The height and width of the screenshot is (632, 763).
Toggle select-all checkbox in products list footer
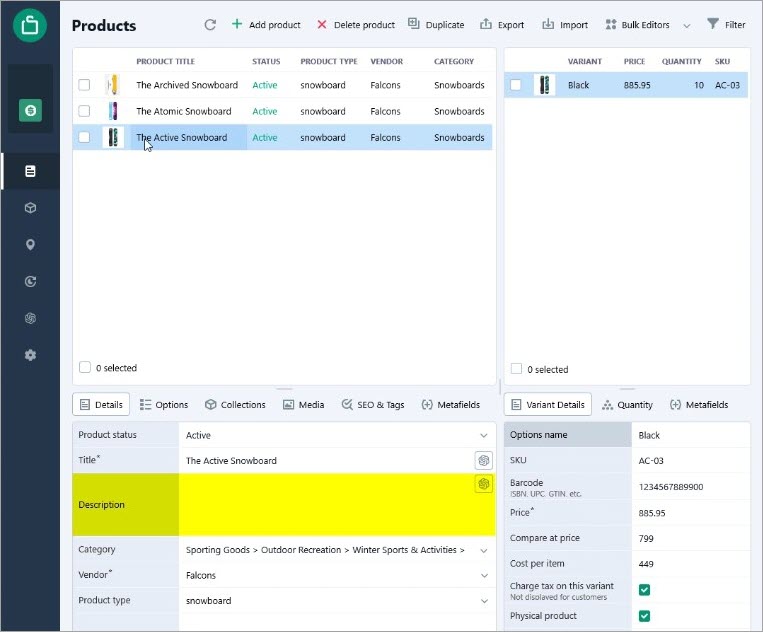pyautogui.click(x=85, y=367)
